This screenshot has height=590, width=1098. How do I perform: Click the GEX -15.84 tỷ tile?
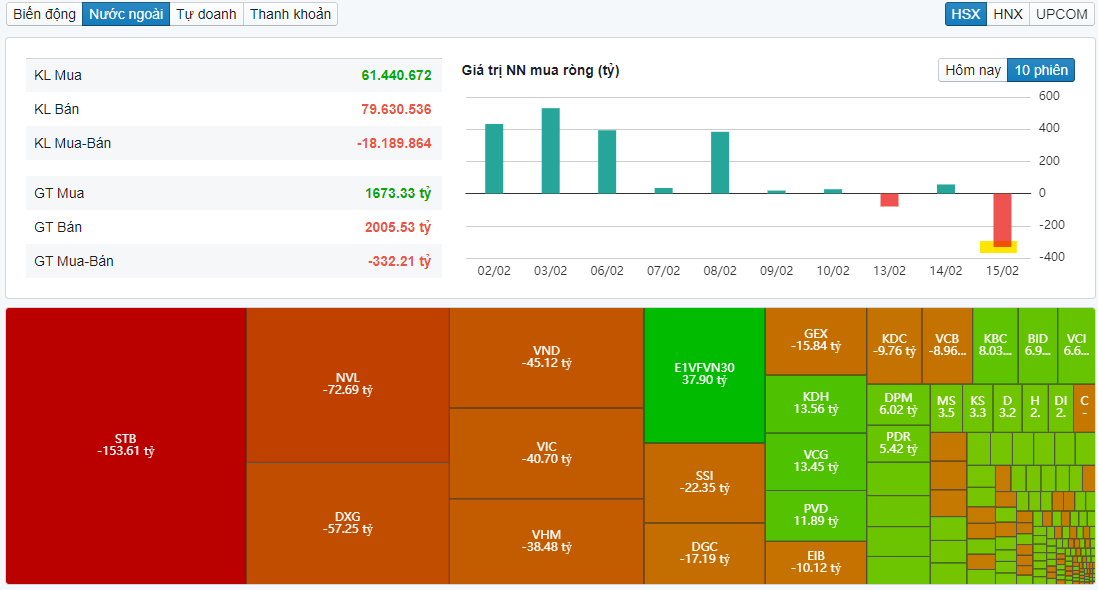(816, 341)
